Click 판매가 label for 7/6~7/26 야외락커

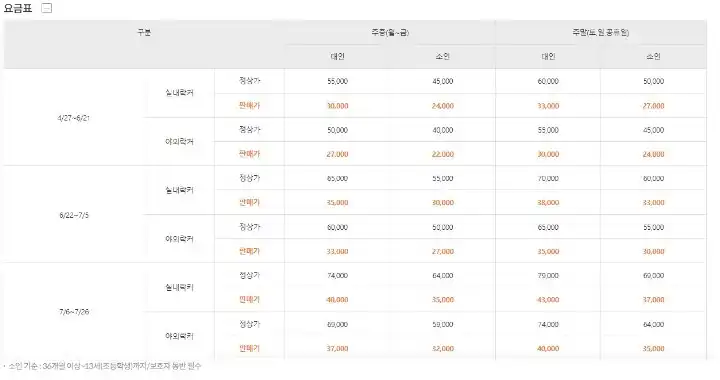pos(249,348)
